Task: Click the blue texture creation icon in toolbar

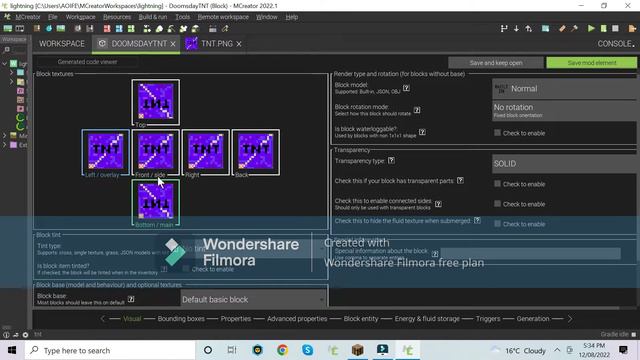Action: [x=119, y=29]
